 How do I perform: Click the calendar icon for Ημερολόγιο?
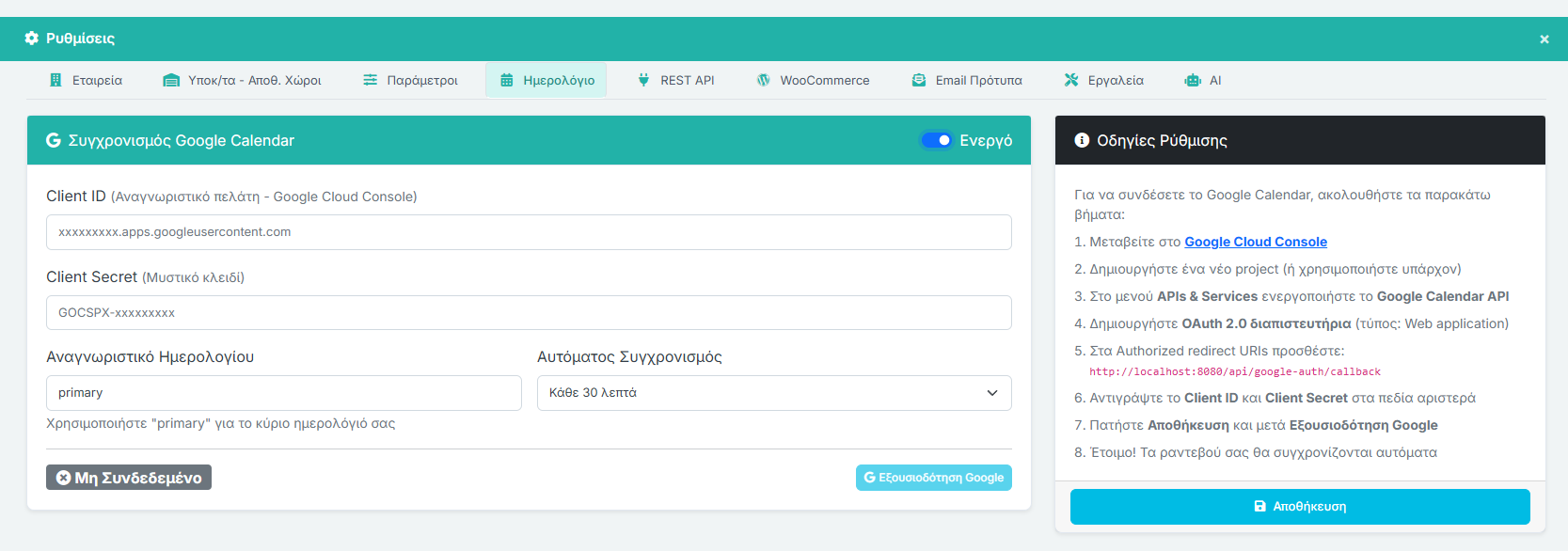[507, 80]
